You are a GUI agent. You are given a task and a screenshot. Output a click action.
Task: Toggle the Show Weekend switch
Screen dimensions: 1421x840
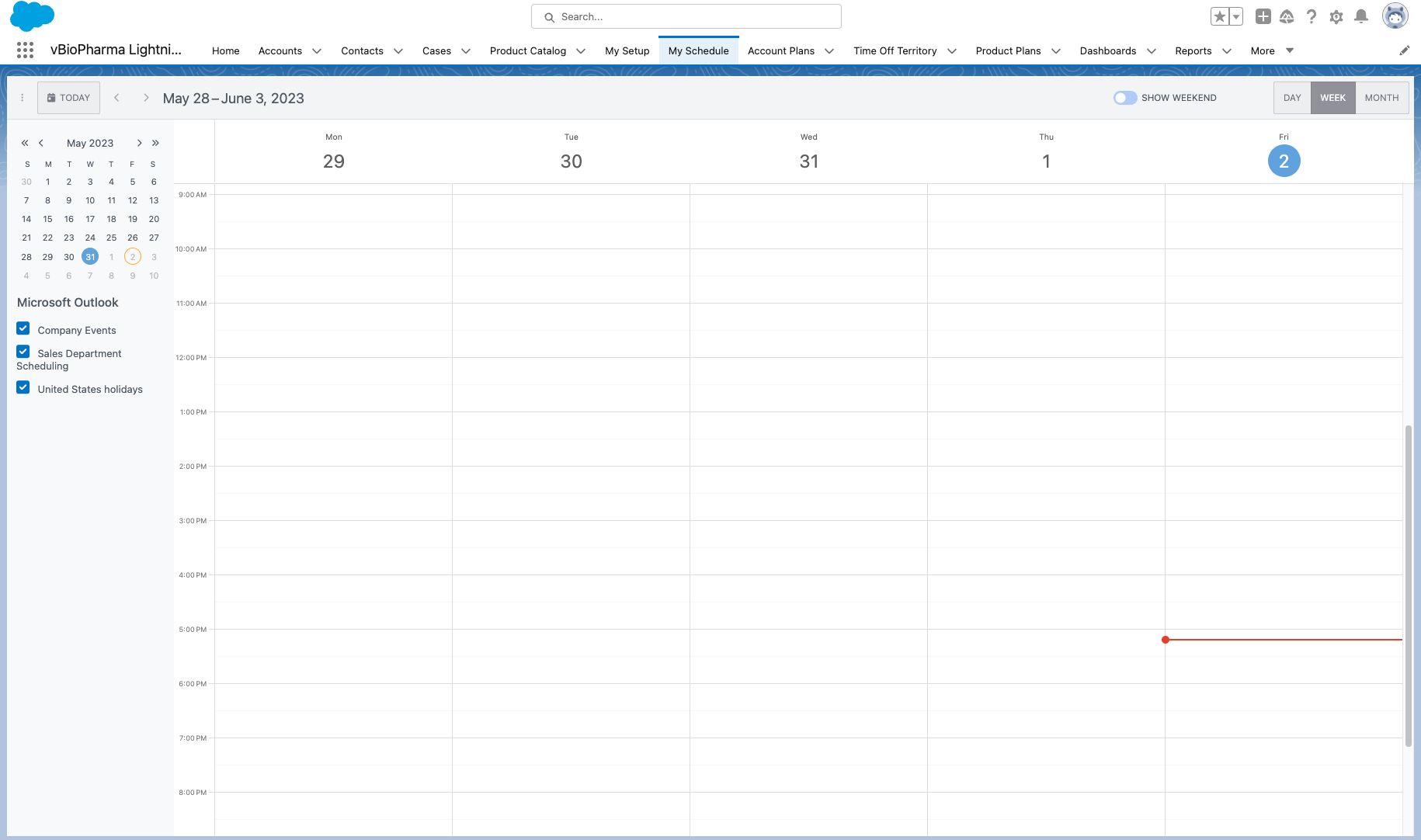pos(1124,98)
